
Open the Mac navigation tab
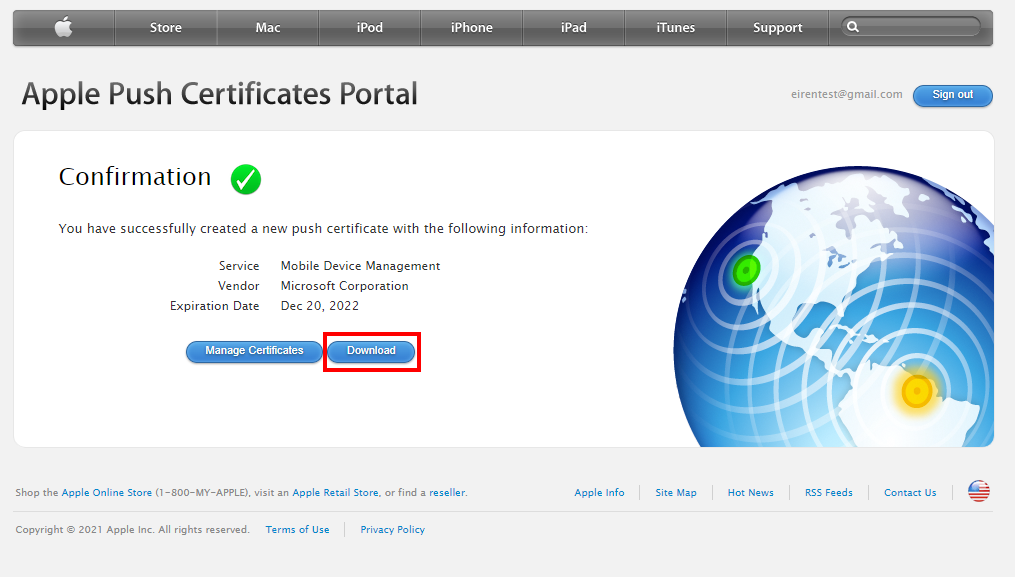point(268,28)
